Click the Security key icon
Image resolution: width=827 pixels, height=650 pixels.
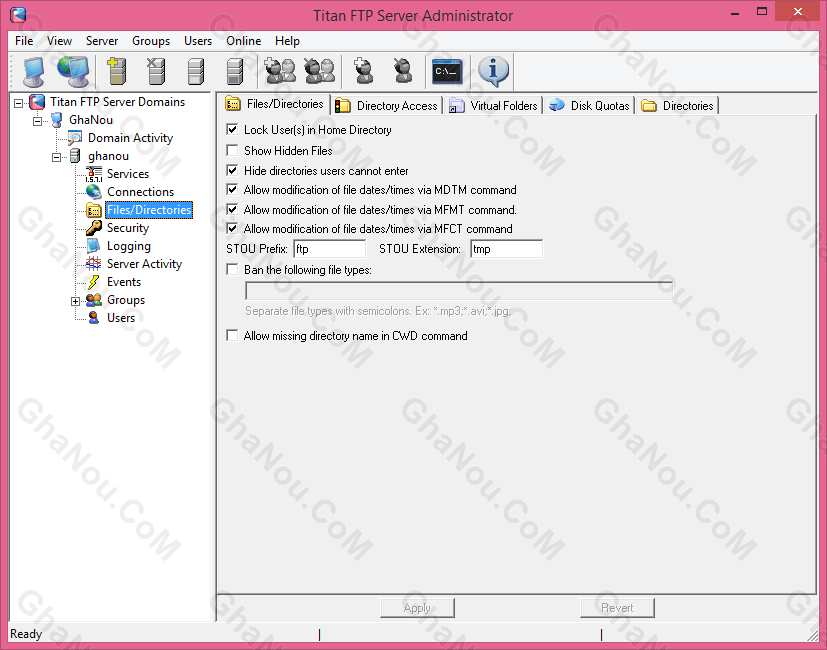(x=94, y=227)
